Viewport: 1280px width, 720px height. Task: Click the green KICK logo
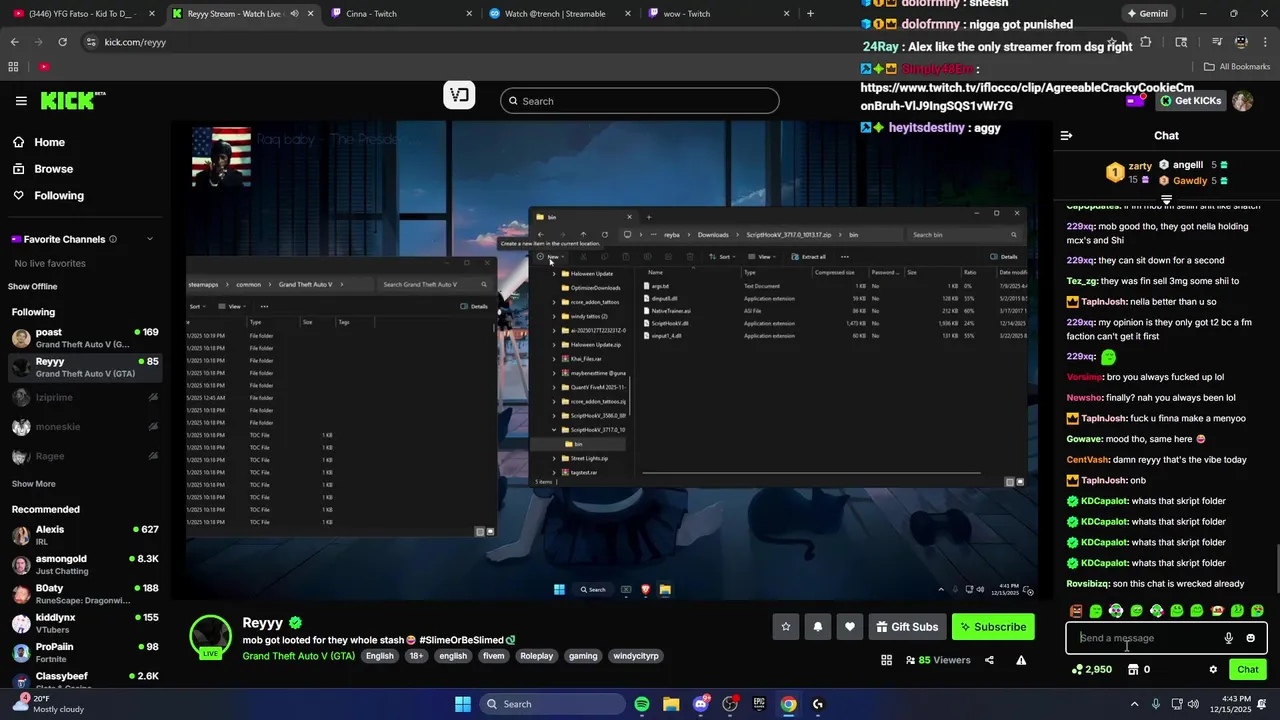pos(72,100)
